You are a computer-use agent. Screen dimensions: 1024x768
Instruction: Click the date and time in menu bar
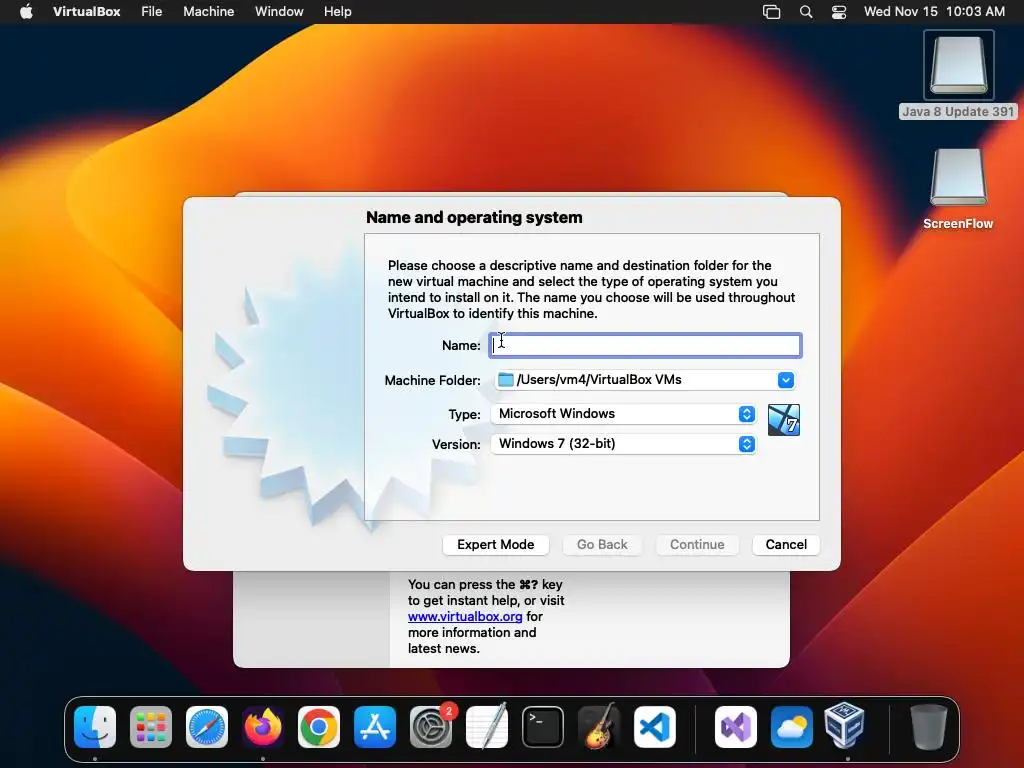934,12
